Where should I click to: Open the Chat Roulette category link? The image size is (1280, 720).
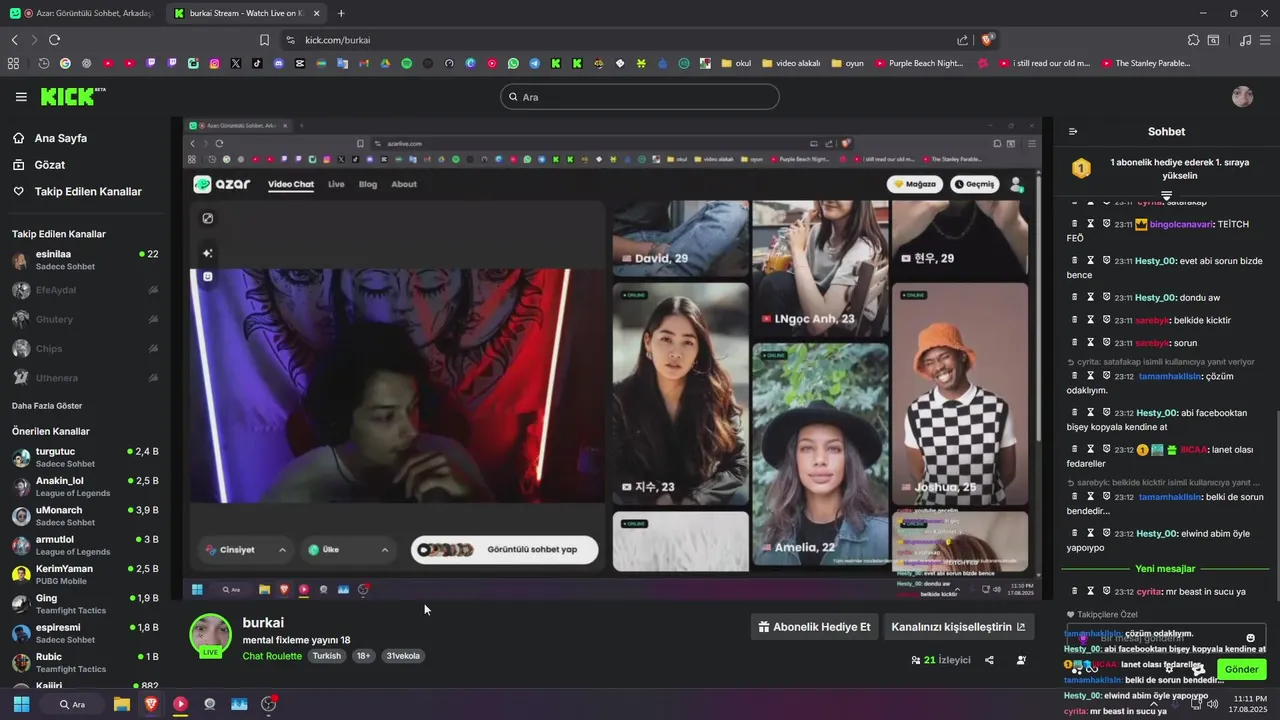(x=272, y=656)
